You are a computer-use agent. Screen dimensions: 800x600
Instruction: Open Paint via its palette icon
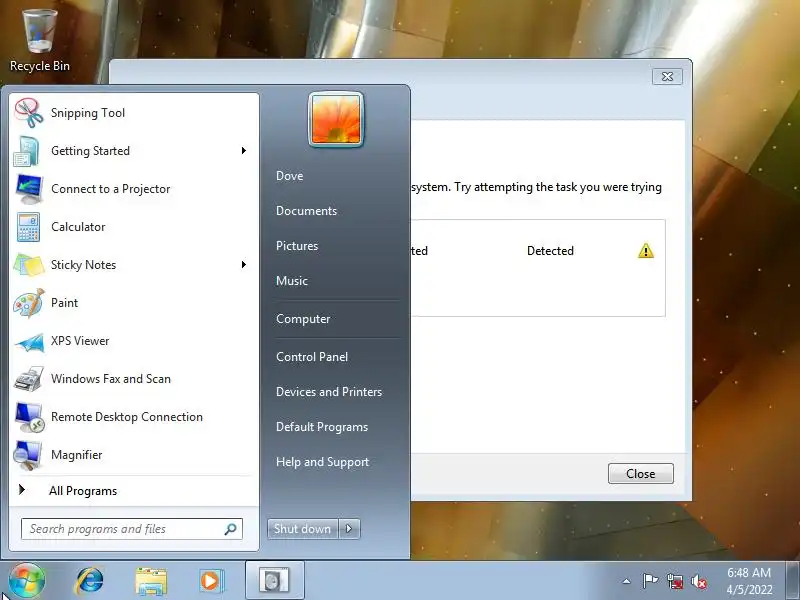pyautogui.click(x=29, y=303)
